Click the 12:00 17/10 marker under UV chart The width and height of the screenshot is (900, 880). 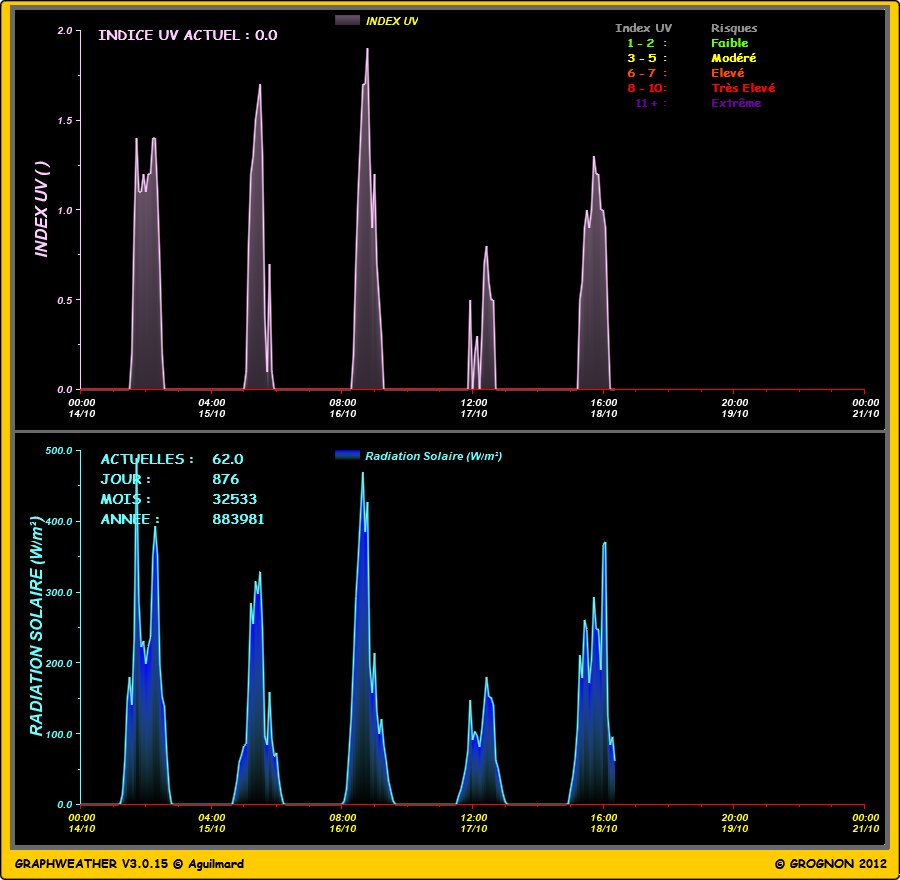473,408
